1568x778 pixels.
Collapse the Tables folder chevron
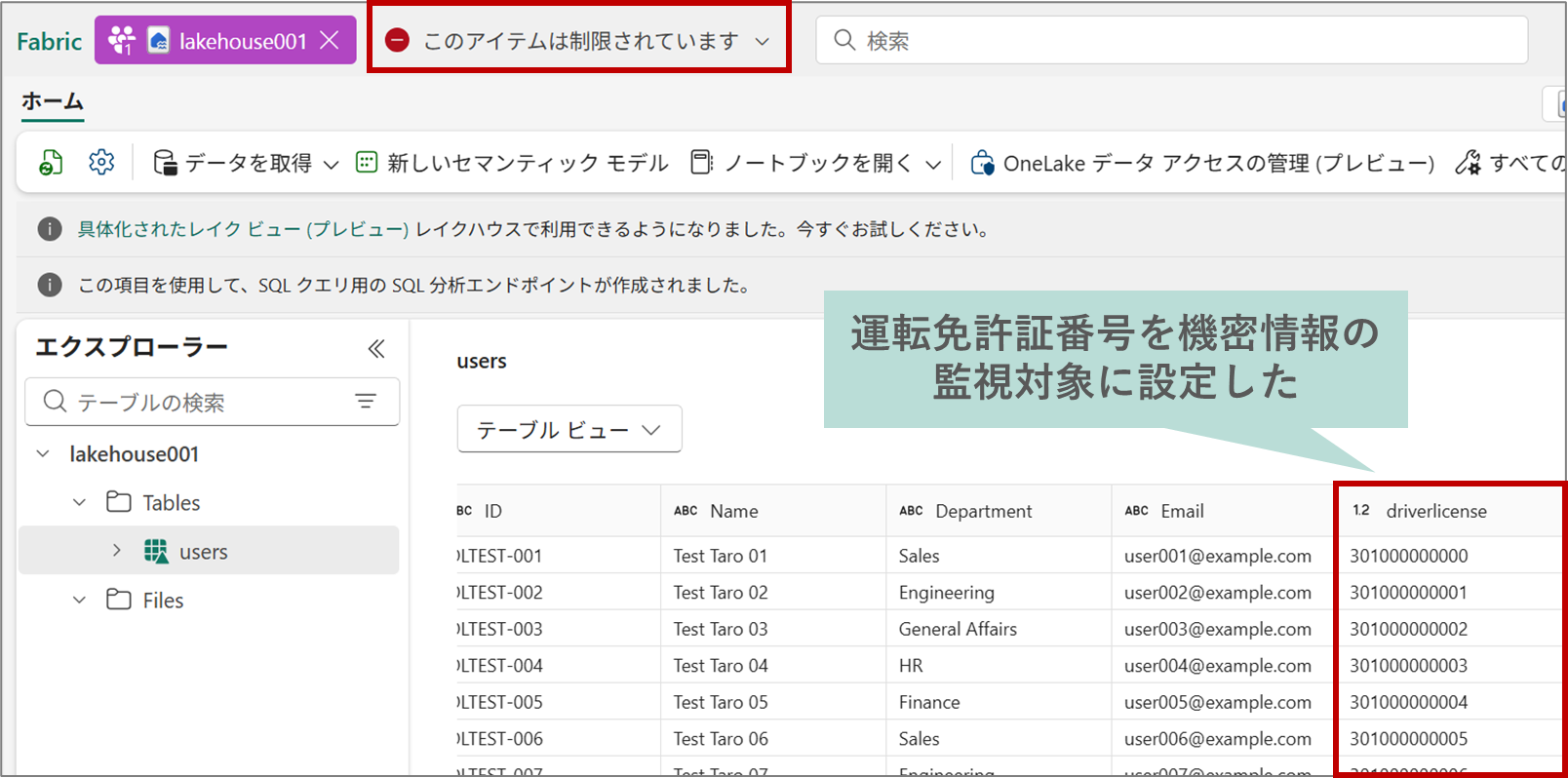click(80, 502)
